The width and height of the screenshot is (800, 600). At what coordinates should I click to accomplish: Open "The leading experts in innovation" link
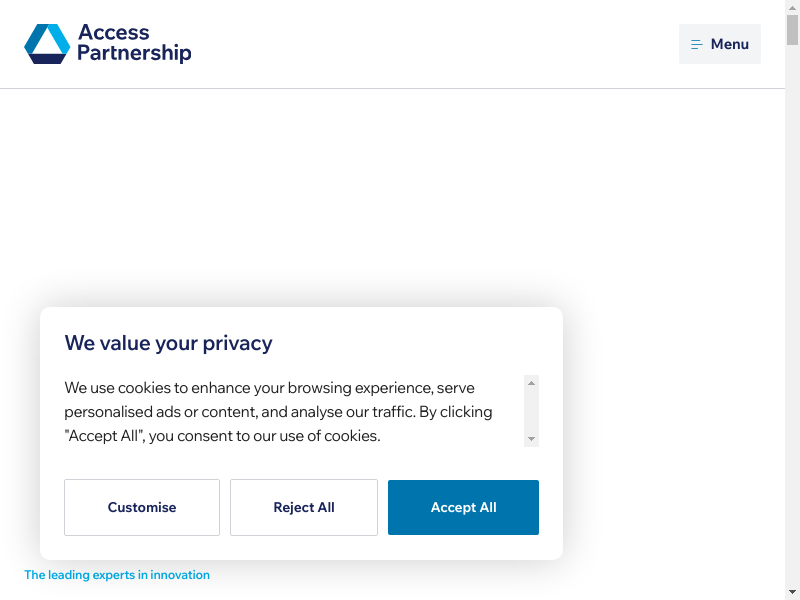point(117,575)
